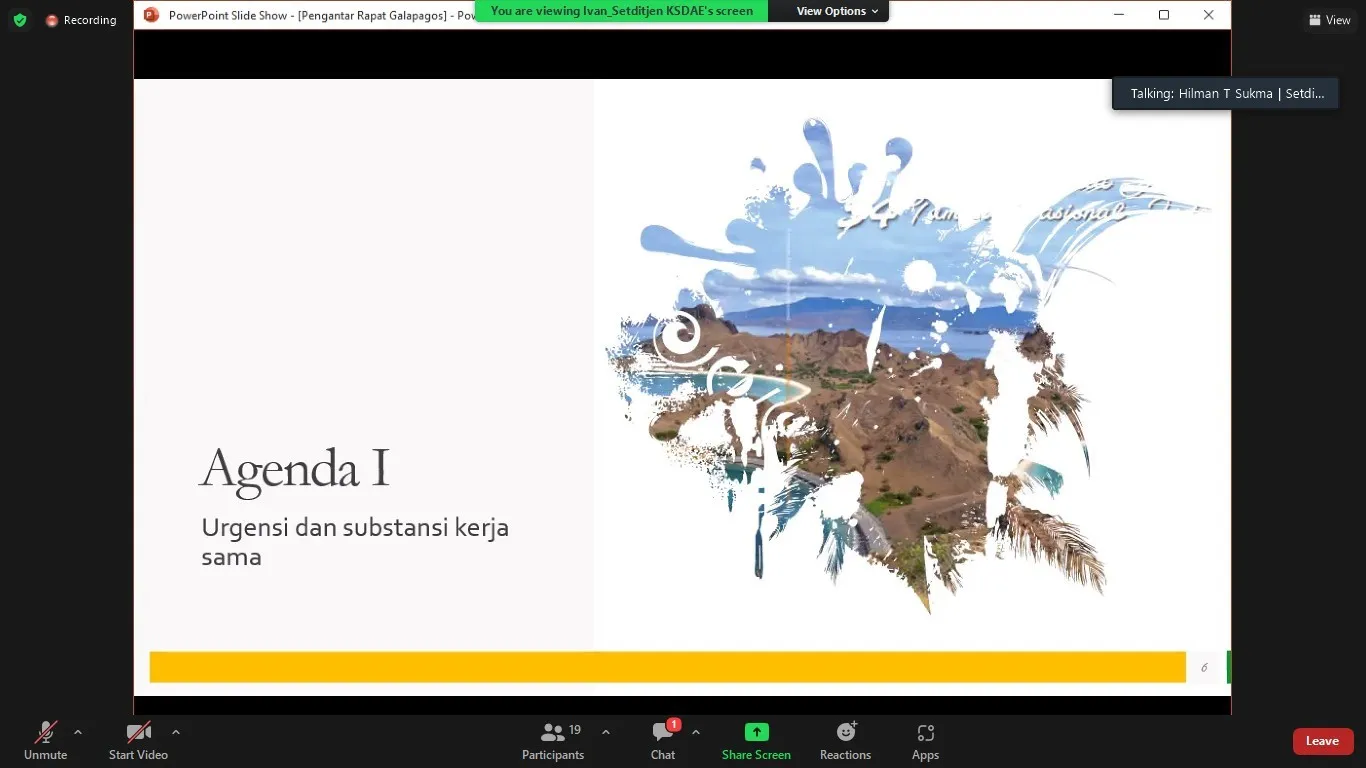This screenshot has height=768, width=1366.
Task: Click the Talking: Hilman T Sukma indicator
Action: click(1226, 94)
